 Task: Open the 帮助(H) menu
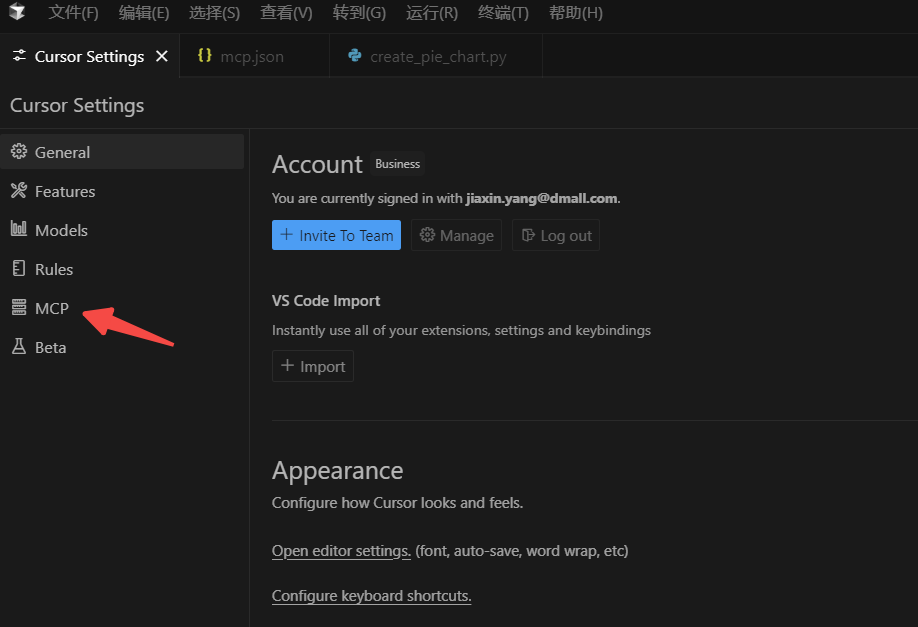(x=576, y=12)
